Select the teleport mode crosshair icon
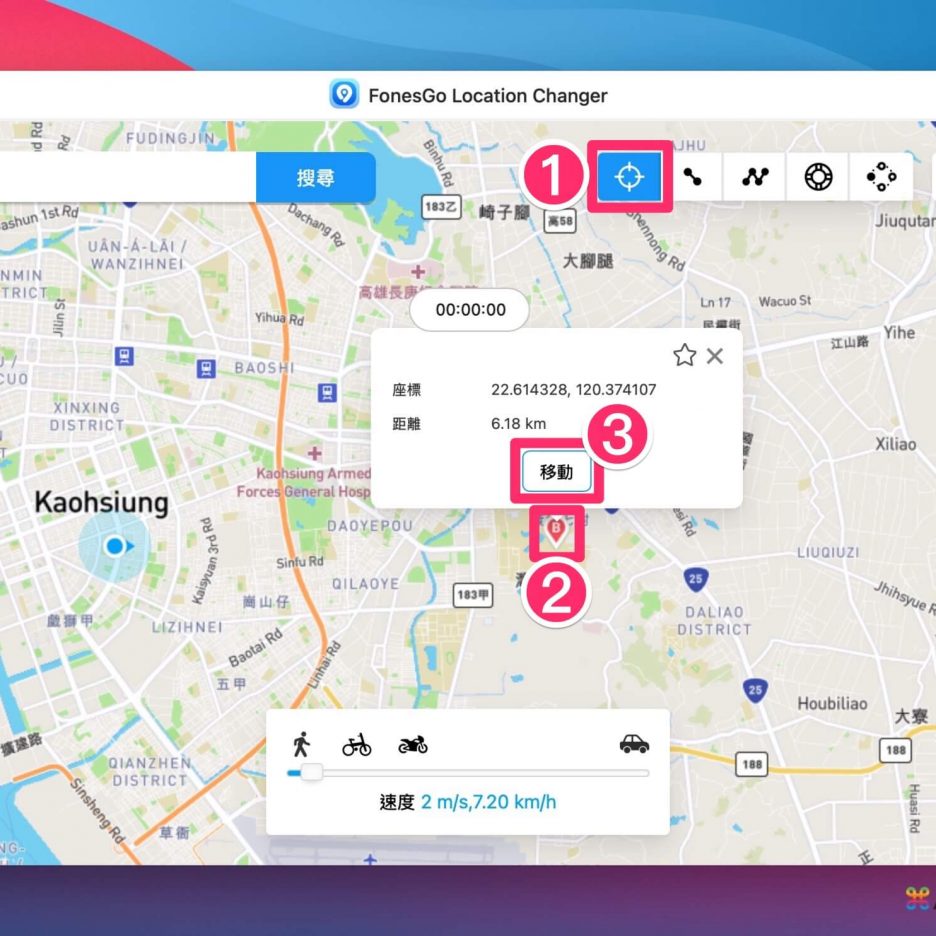 click(x=629, y=177)
